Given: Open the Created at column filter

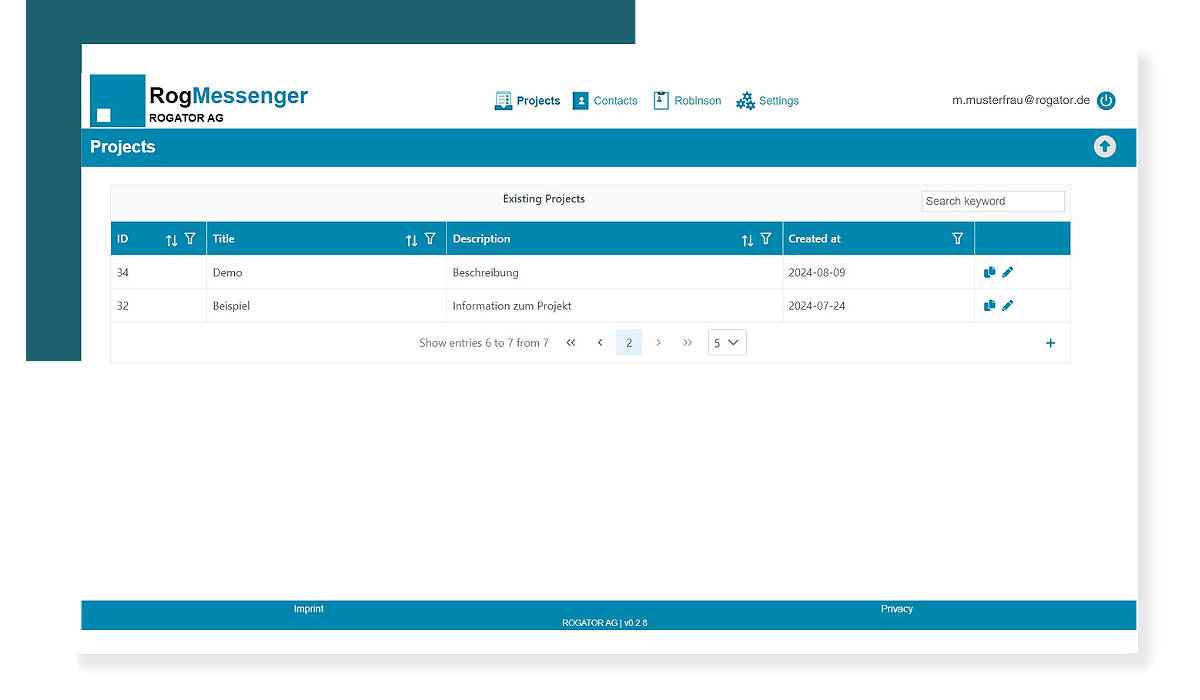Looking at the screenshot, I should click(x=957, y=238).
